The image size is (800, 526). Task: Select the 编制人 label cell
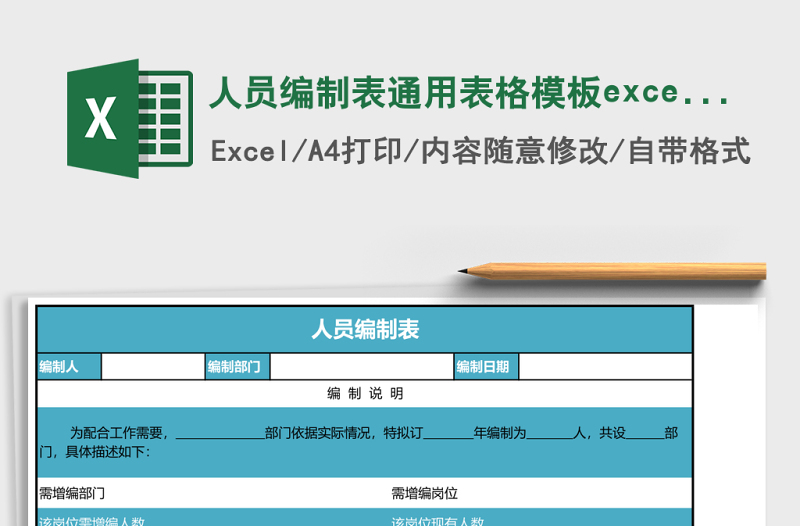tap(68, 367)
